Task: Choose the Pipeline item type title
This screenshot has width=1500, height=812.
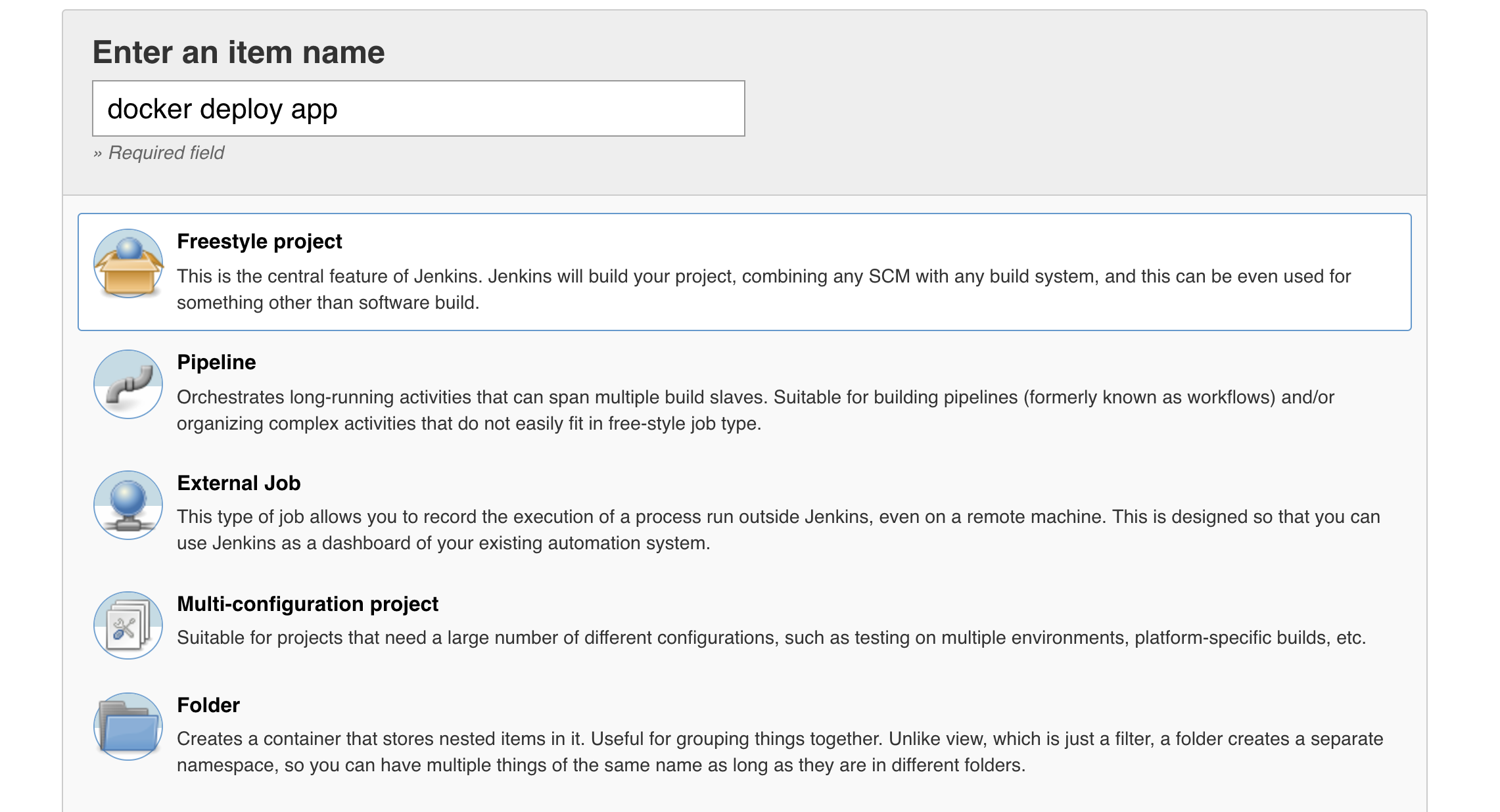Action: click(x=216, y=362)
